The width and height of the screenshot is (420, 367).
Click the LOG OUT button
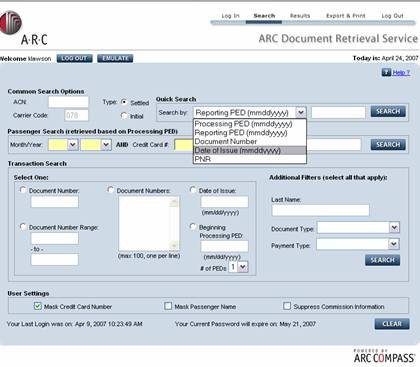pos(74,58)
